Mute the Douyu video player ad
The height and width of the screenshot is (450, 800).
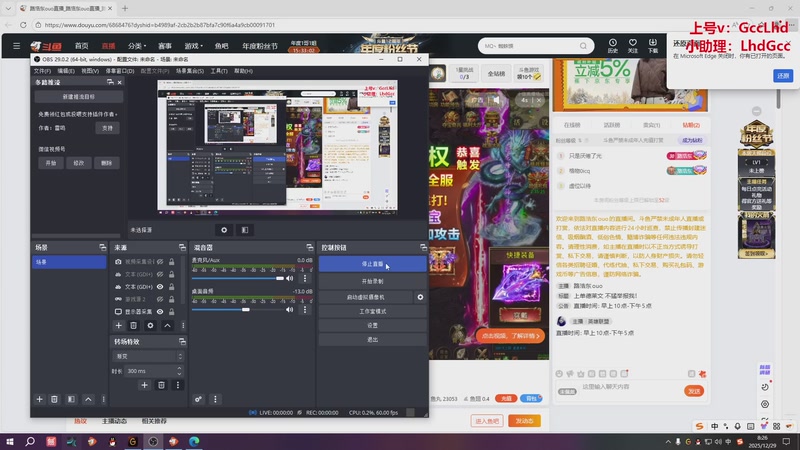[x=496, y=100]
